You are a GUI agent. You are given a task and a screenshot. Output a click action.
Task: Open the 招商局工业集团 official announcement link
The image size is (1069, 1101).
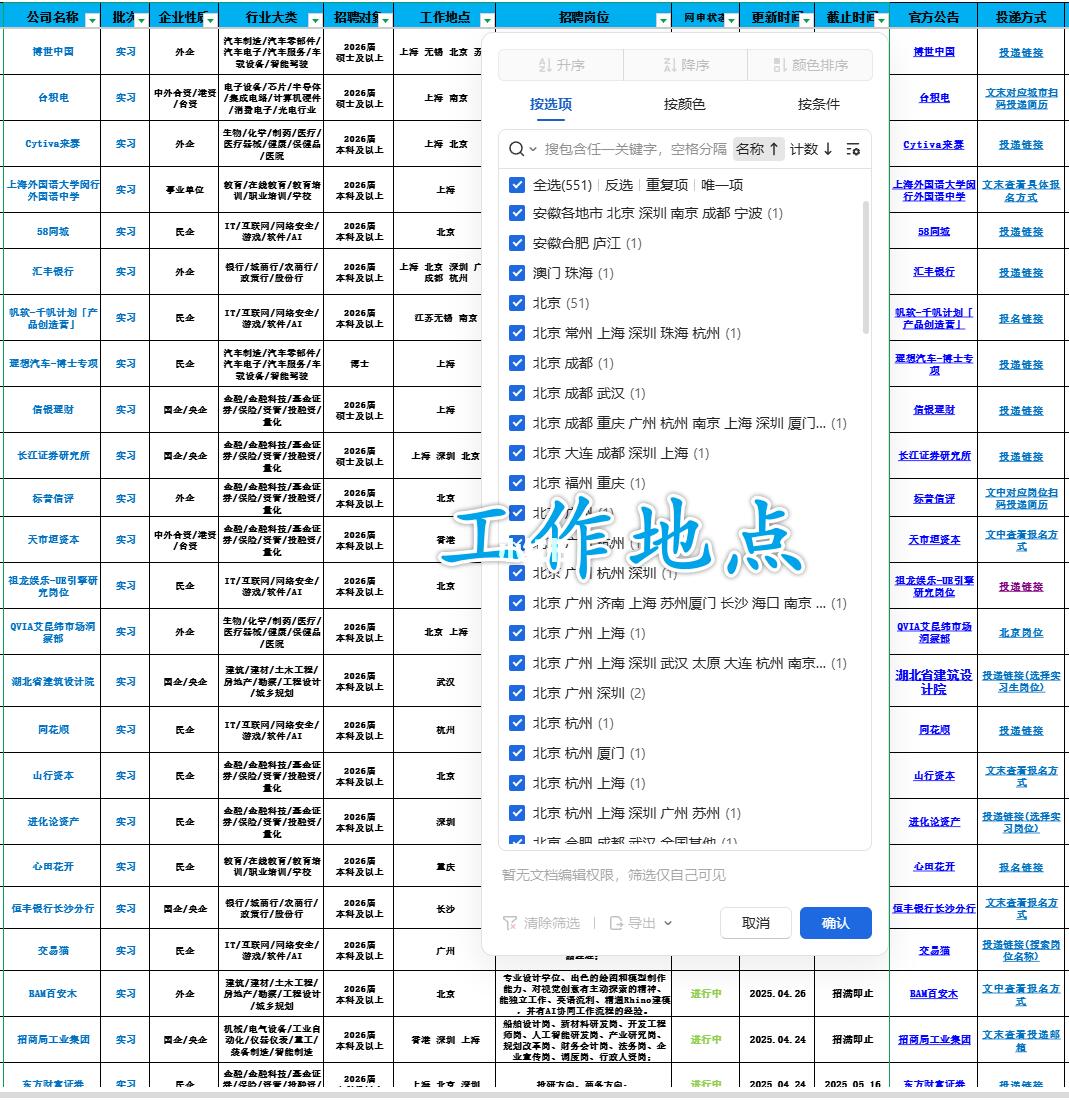933,1039
